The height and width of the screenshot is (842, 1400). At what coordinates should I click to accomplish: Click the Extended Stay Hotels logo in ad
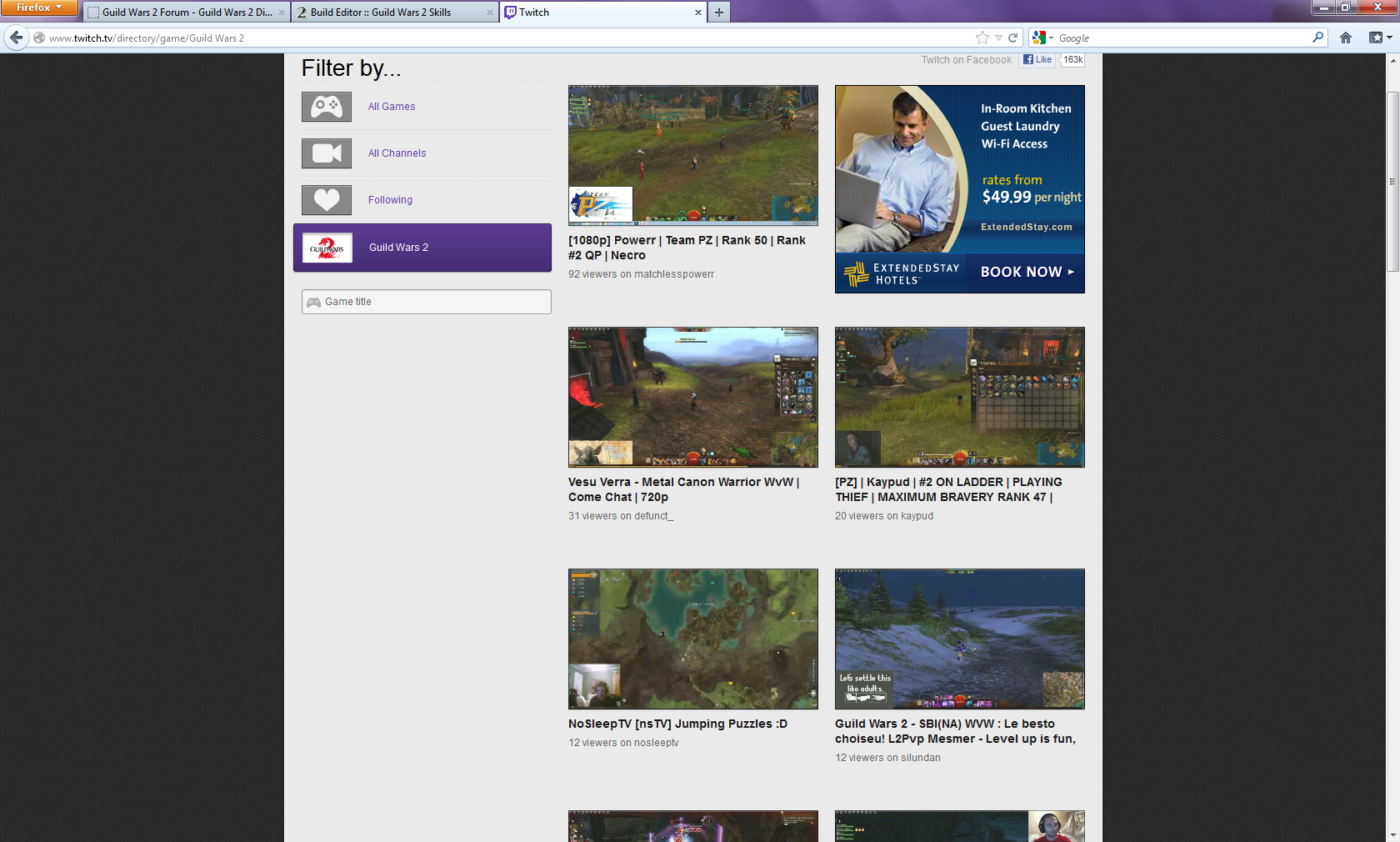click(902, 273)
